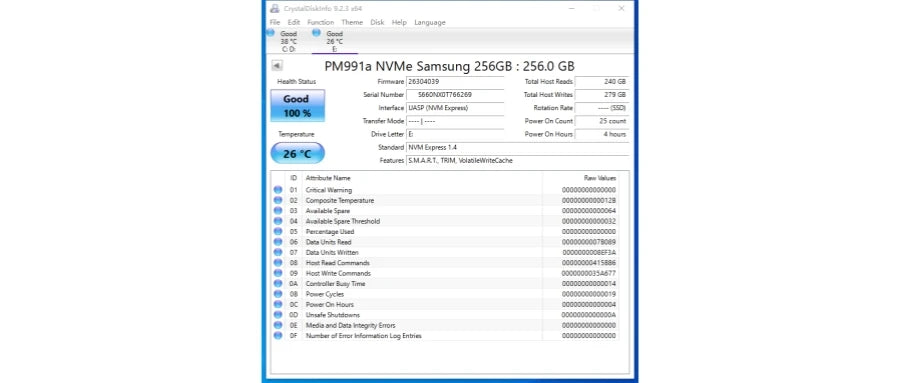The width and height of the screenshot is (900, 383).
Task: Click the status icon for Unsafe Shutdowns
Action: (x=278, y=314)
